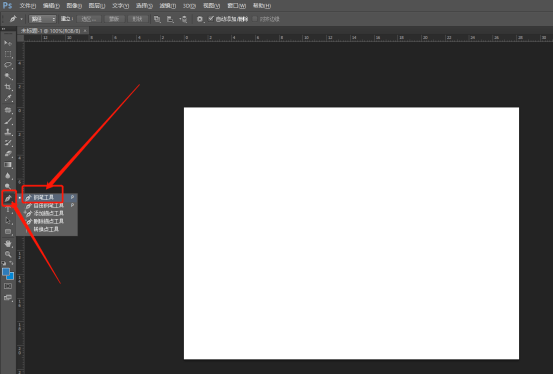
Task: Select the Crop tool
Action: (8, 87)
